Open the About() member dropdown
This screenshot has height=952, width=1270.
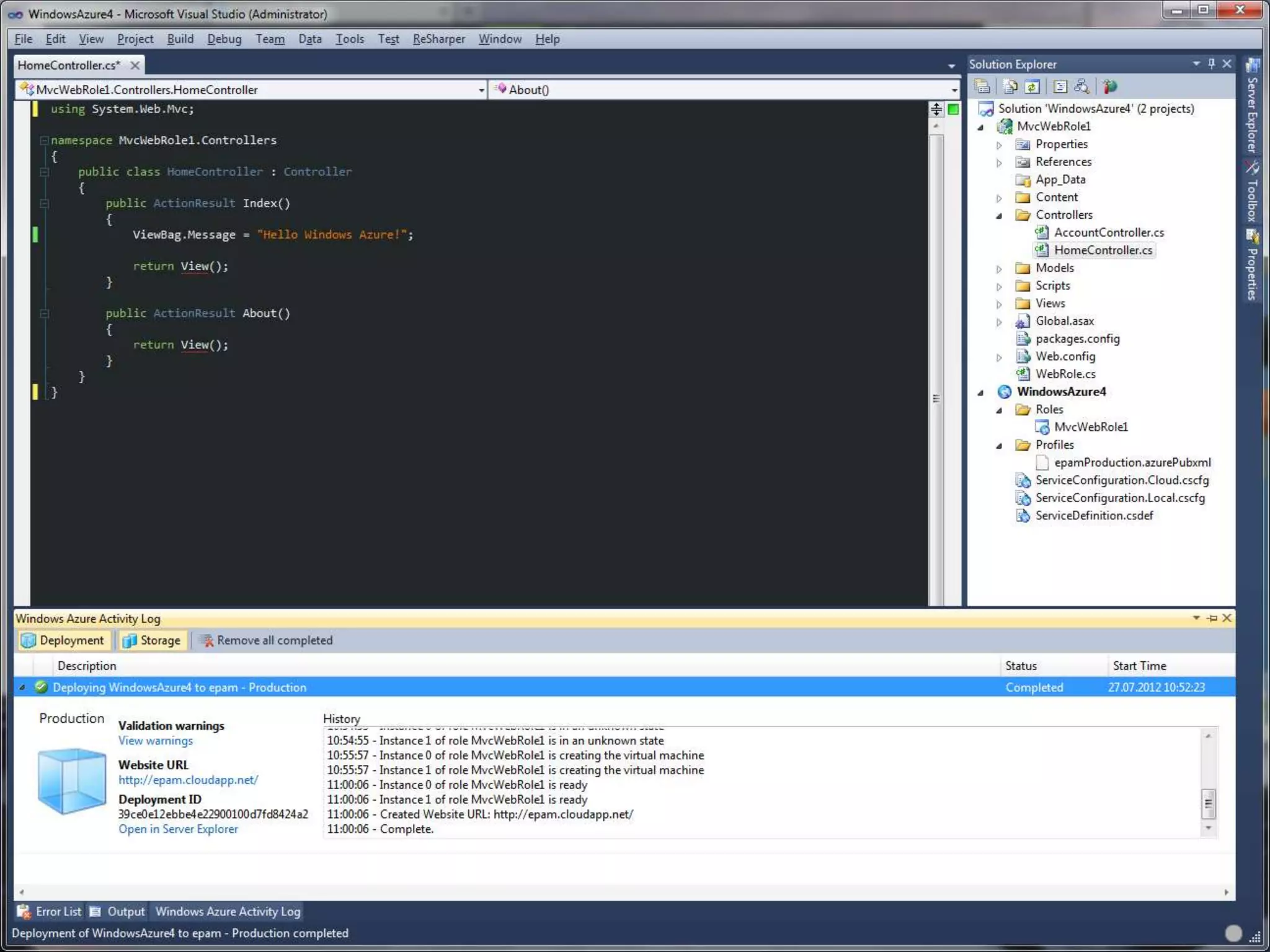(954, 90)
